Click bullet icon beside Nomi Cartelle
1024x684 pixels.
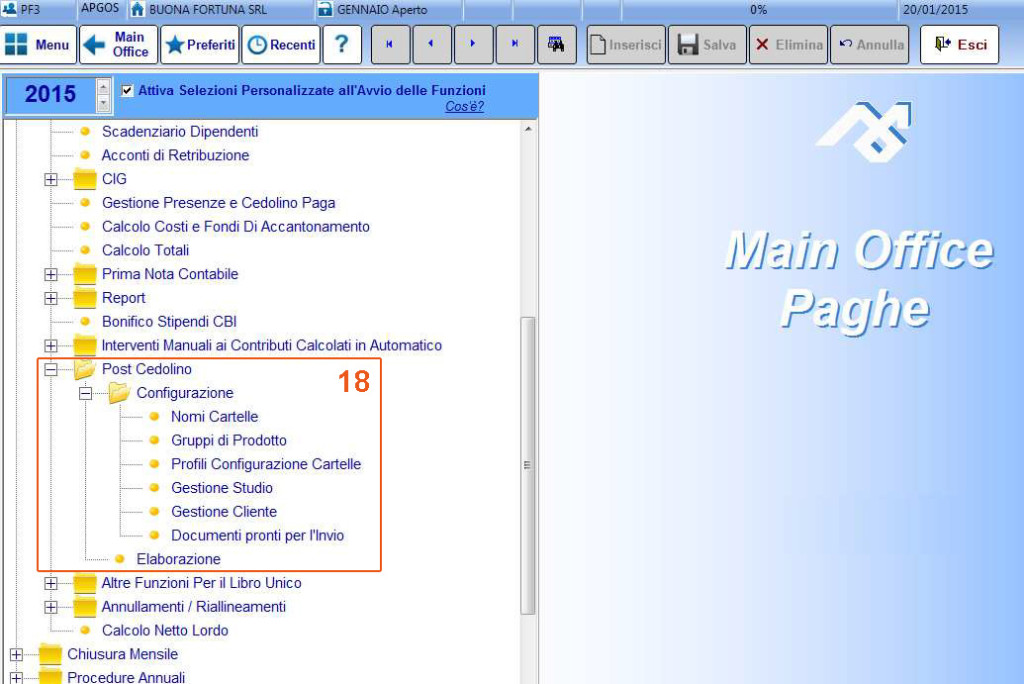154,416
